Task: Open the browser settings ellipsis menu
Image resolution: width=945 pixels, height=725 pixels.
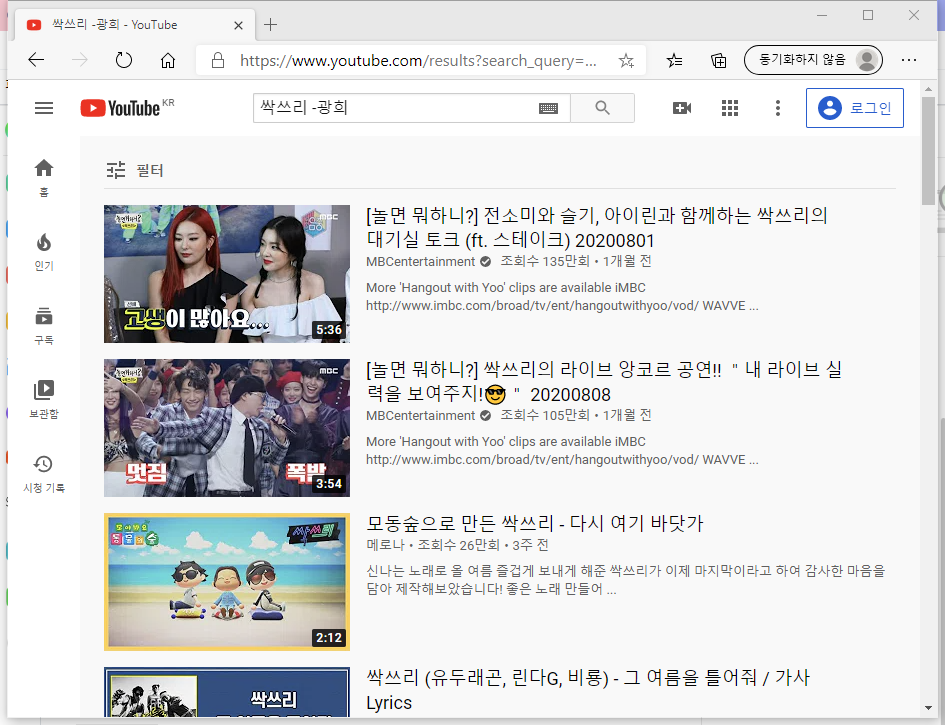Action: click(909, 60)
